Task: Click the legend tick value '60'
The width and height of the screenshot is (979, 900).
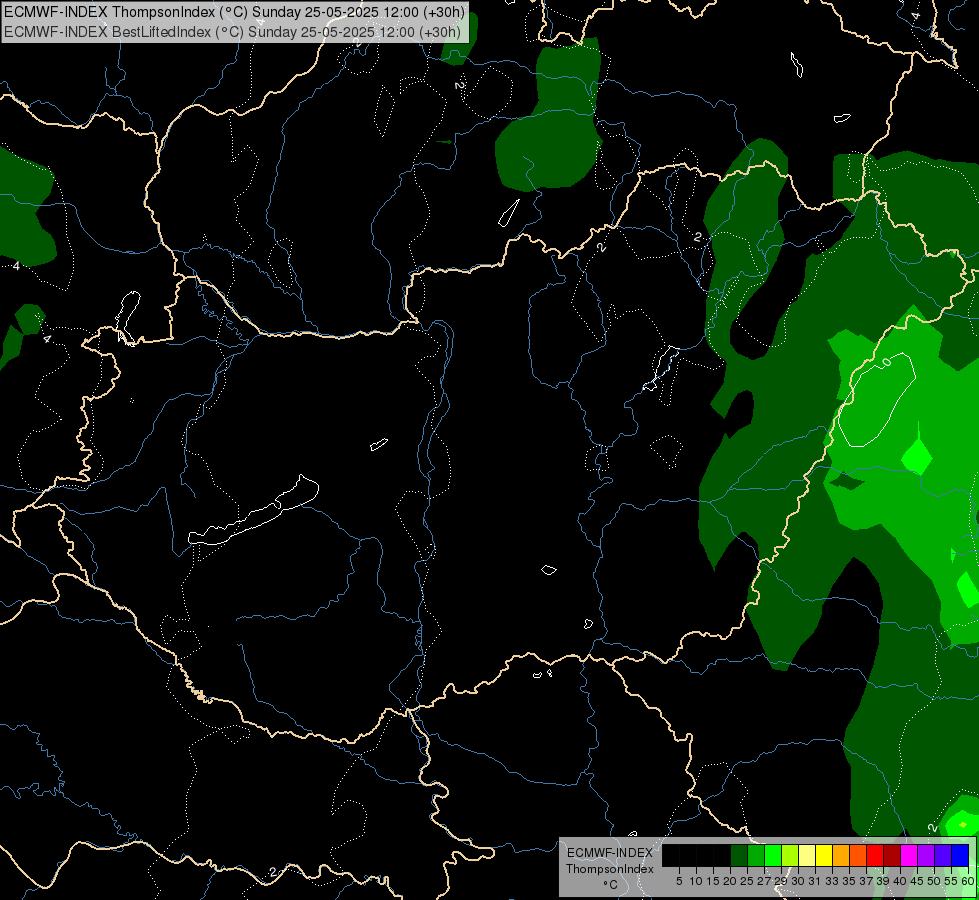Action: pyautogui.click(x=968, y=881)
